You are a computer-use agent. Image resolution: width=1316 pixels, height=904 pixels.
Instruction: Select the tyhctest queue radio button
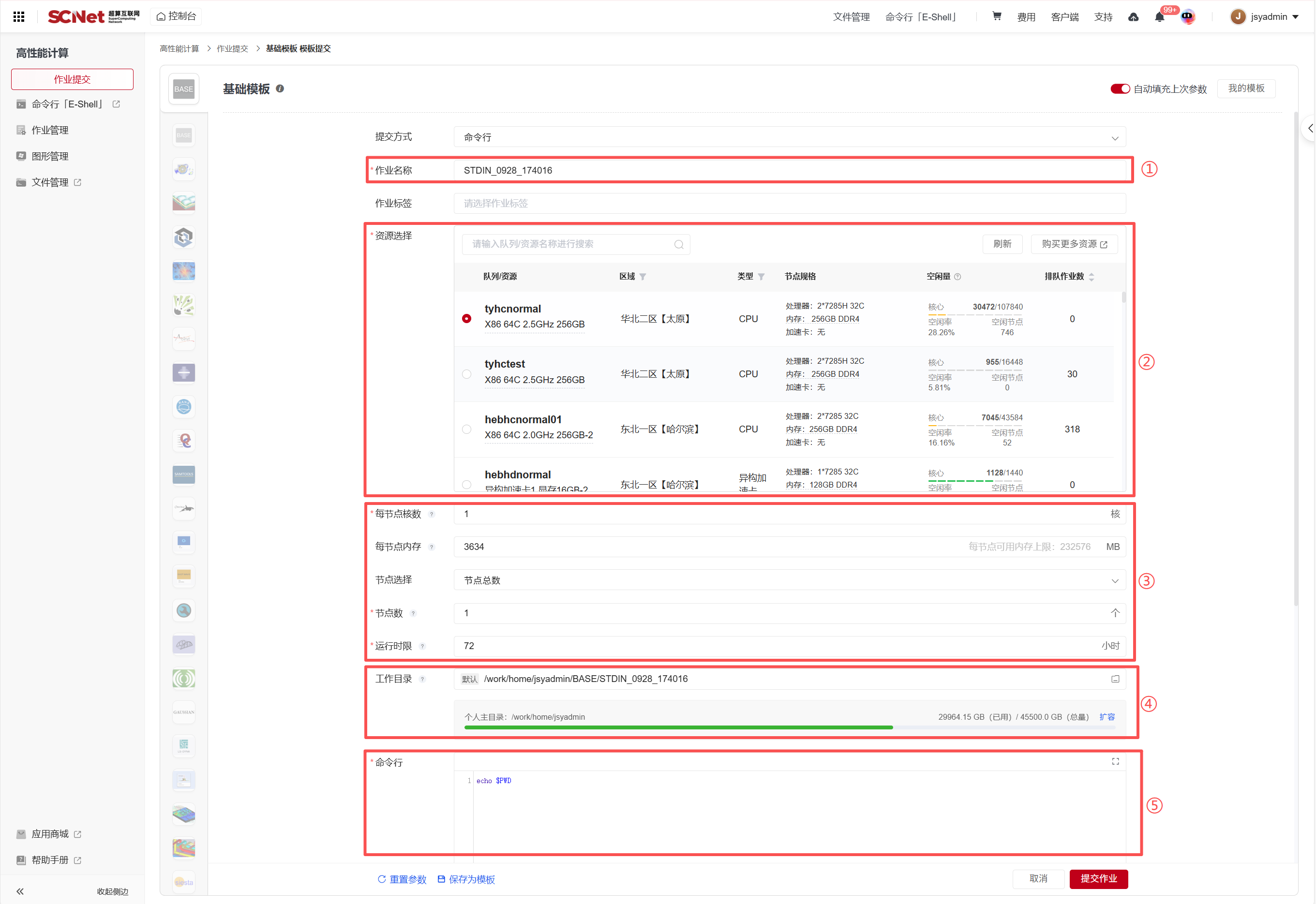(x=466, y=374)
